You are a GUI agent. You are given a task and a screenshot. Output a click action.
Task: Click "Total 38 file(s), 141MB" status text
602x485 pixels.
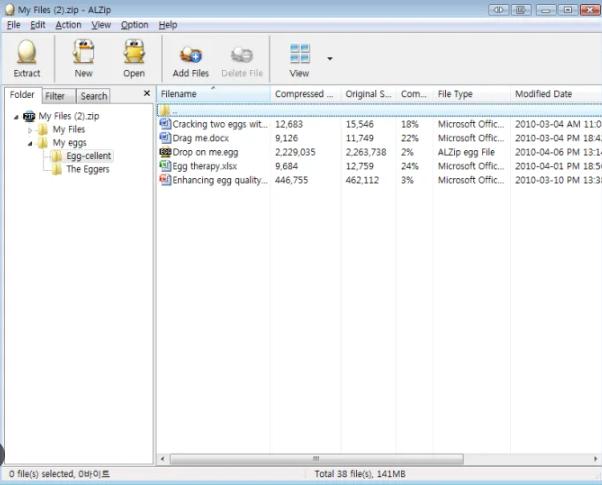tap(360, 474)
